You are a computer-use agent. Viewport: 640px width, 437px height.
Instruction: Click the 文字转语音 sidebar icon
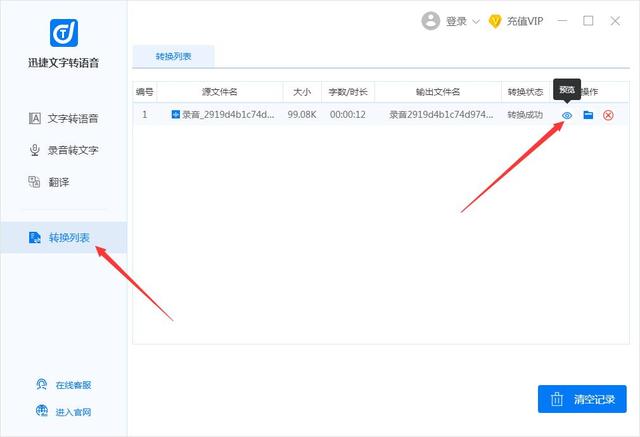pyautogui.click(x=35, y=118)
